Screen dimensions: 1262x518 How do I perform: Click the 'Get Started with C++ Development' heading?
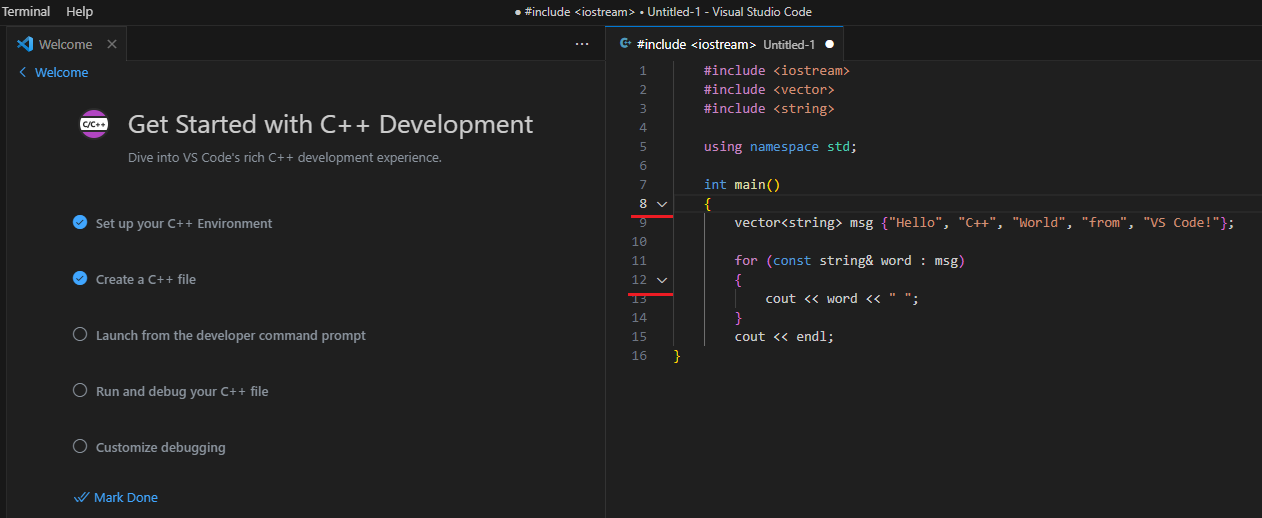coord(330,124)
